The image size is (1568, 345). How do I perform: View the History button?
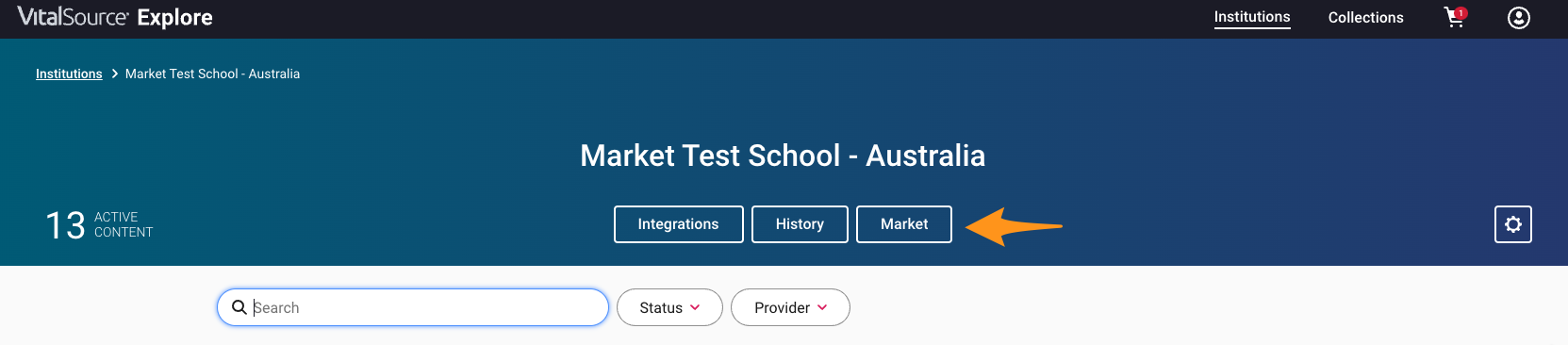(800, 224)
